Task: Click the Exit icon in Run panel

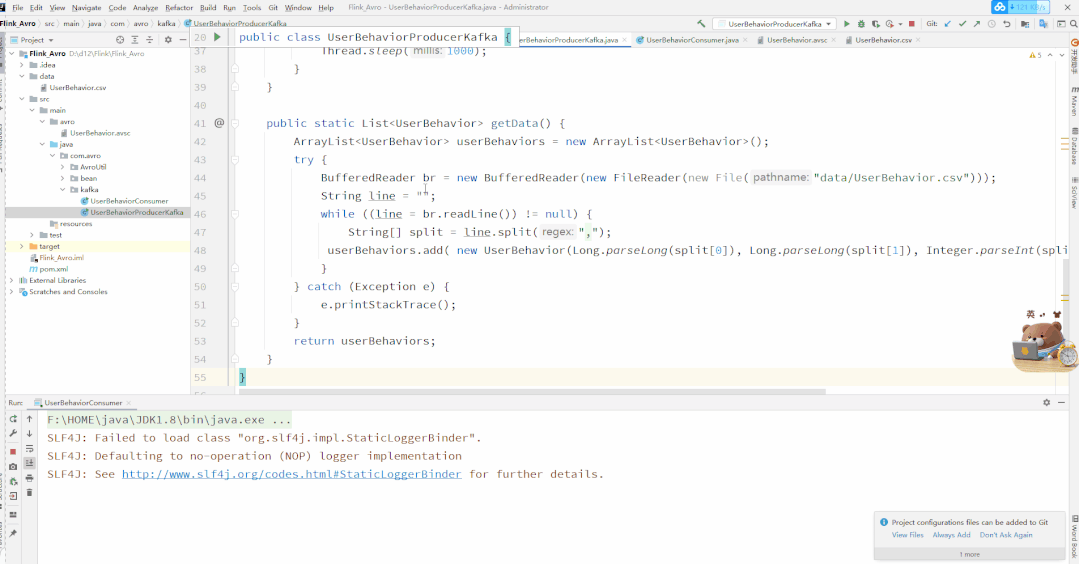Action: pos(13,496)
